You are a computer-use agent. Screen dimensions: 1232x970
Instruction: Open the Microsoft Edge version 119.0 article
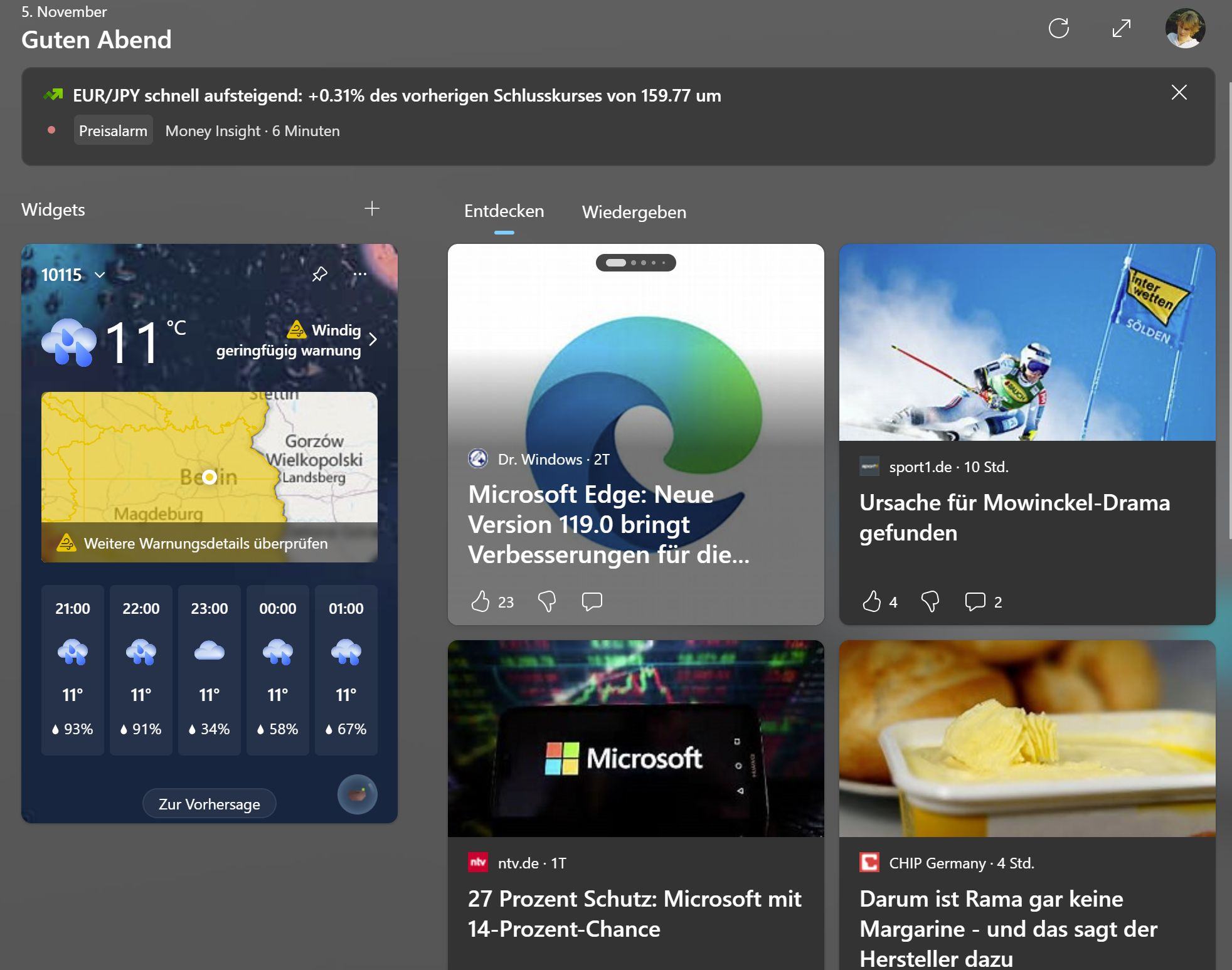point(608,524)
